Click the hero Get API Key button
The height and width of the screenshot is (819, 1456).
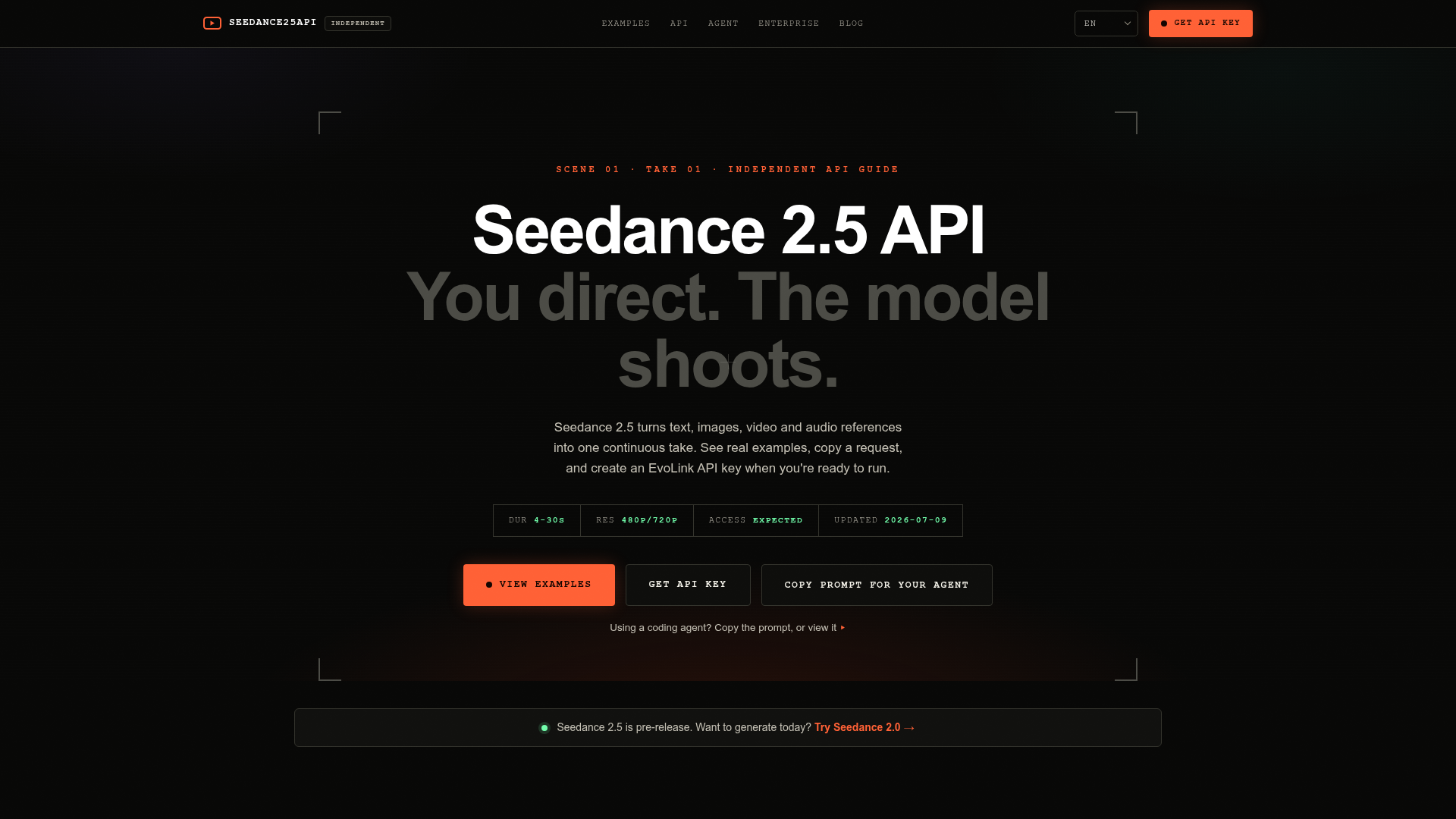point(688,585)
